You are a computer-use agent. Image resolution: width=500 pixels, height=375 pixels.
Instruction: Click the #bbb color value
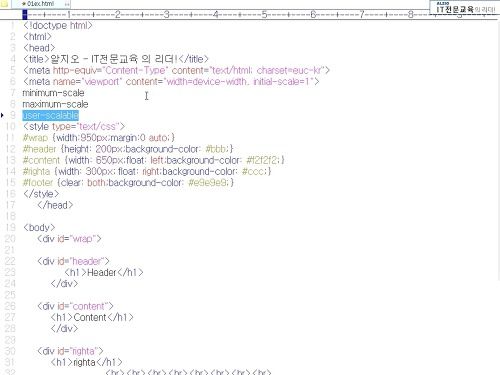pyautogui.click(x=216, y=149)
